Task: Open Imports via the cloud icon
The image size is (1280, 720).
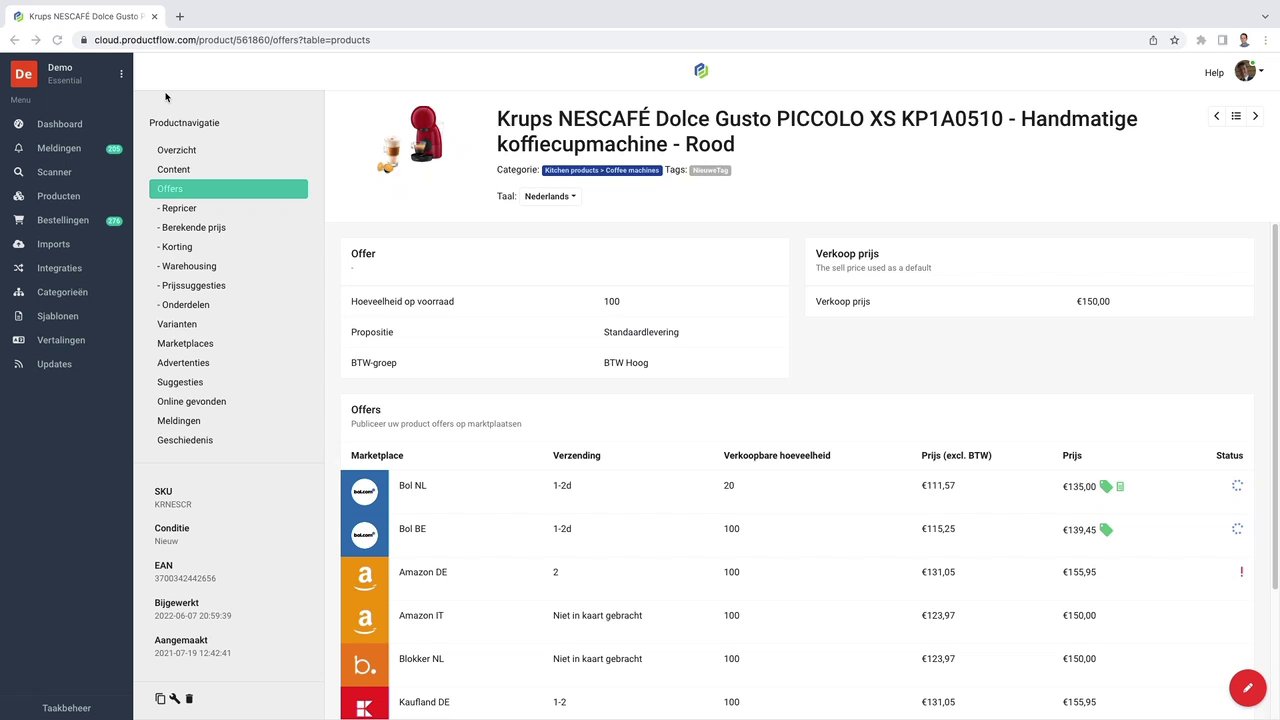Action: pyautogui.click(x=19, y=244)
